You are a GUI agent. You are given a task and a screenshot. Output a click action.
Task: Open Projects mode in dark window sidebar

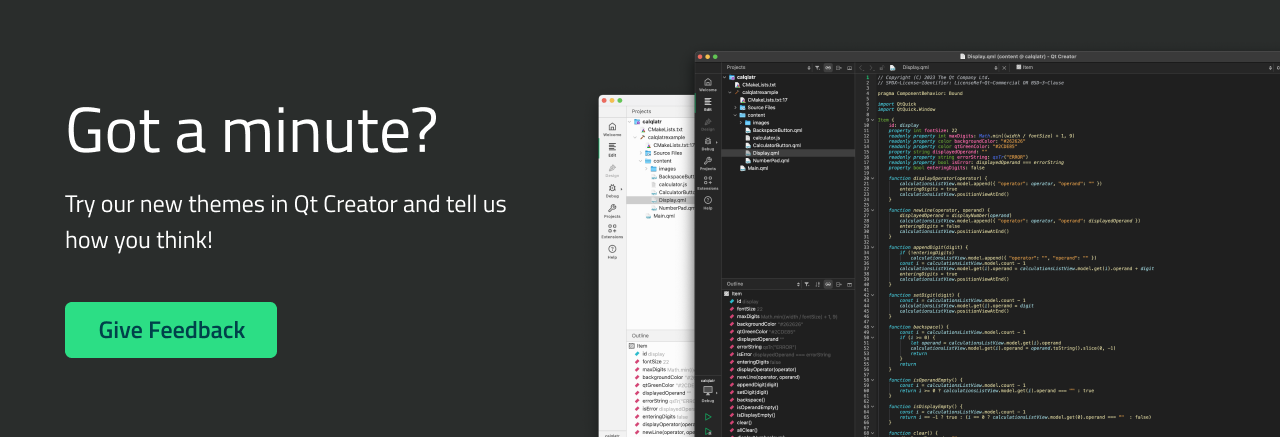708,162
